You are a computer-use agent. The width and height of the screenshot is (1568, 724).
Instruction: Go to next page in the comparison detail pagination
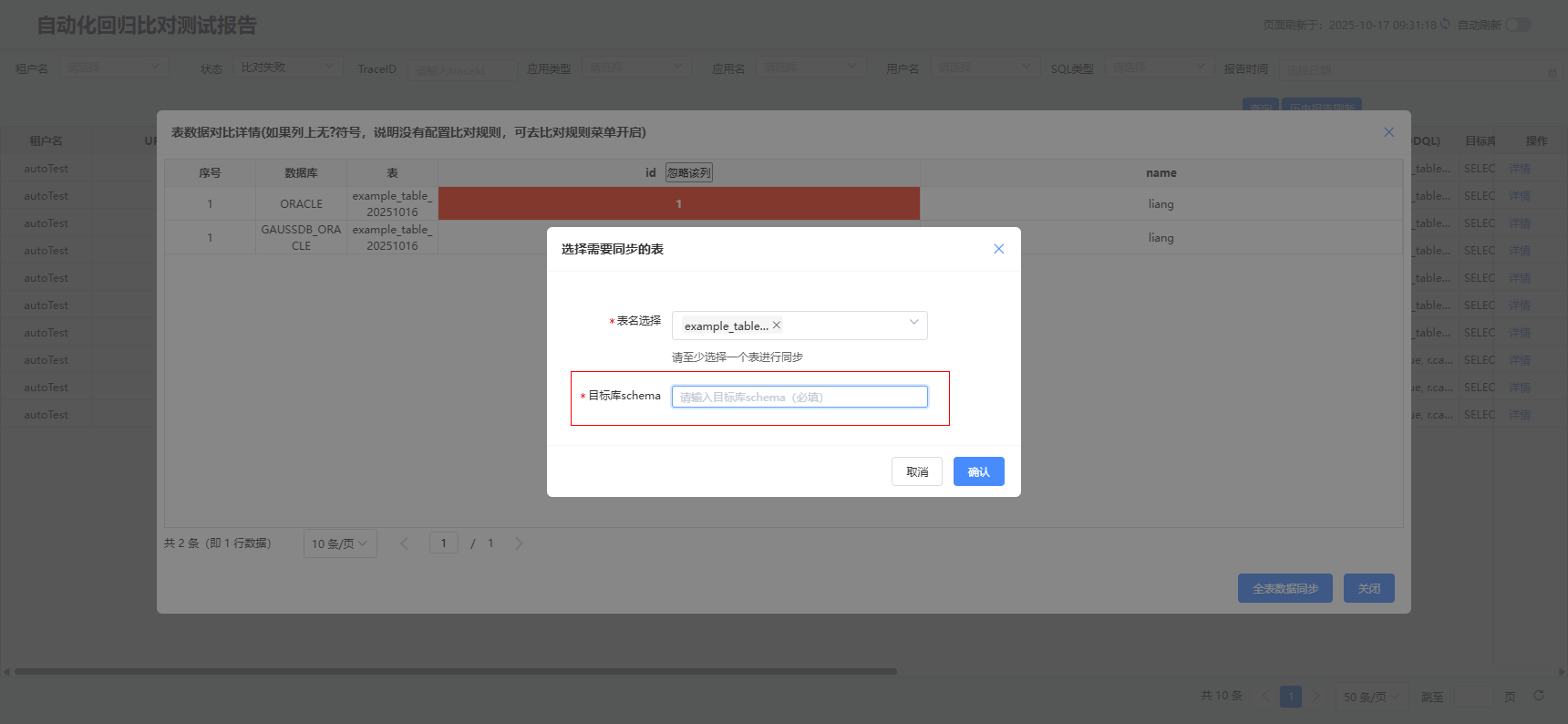[x=519, y=543]
